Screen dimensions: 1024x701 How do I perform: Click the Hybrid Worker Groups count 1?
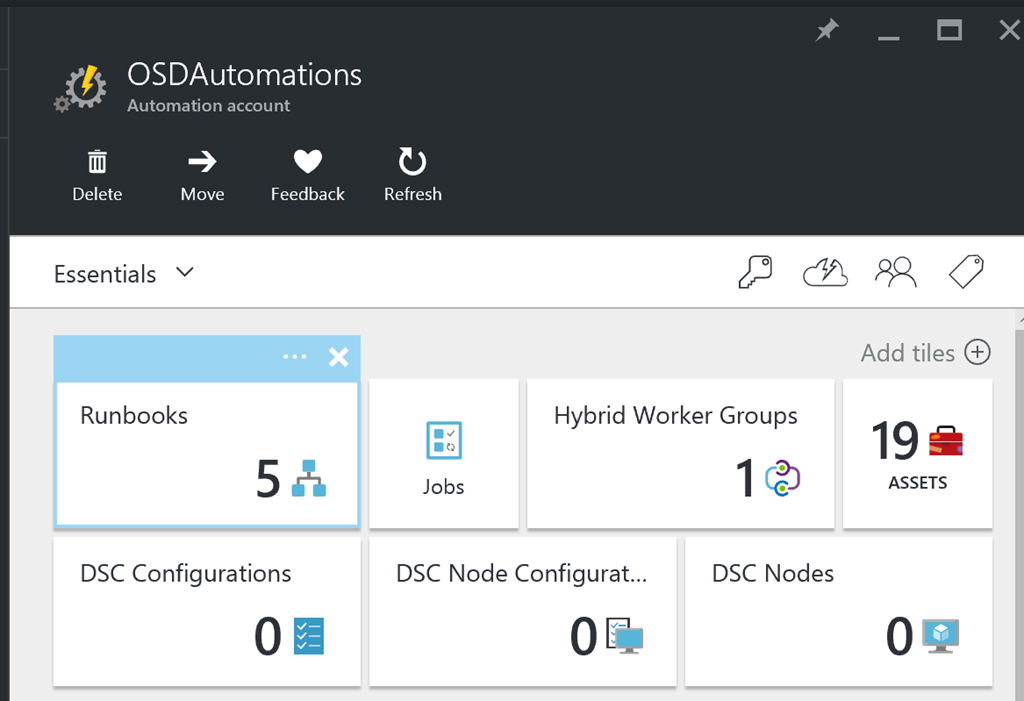click(745, 479)
